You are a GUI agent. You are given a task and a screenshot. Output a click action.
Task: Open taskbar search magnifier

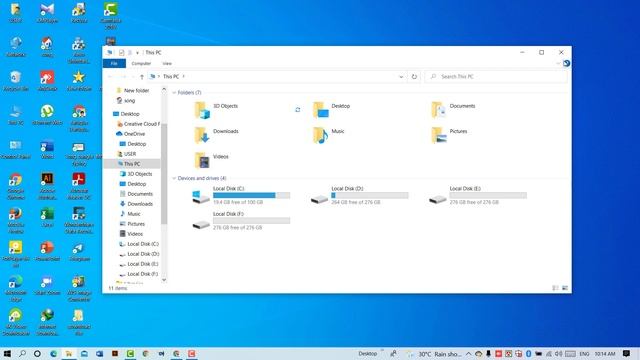pyautogui.click(x=22, y=353)
